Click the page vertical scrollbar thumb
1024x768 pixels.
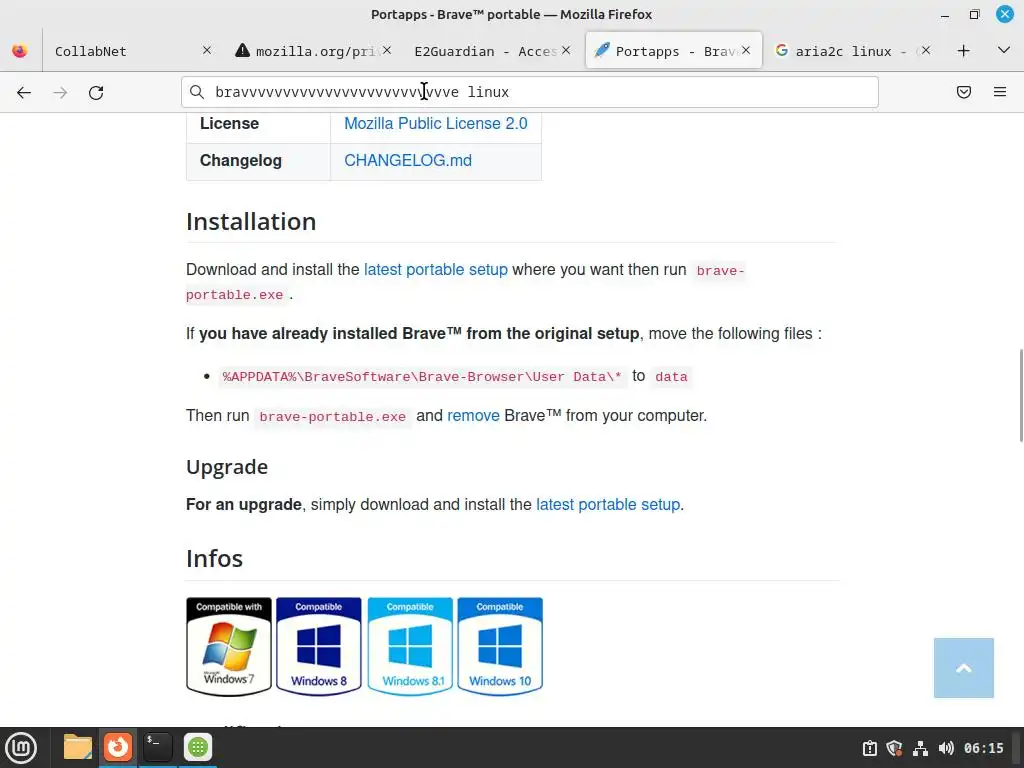1021,396
